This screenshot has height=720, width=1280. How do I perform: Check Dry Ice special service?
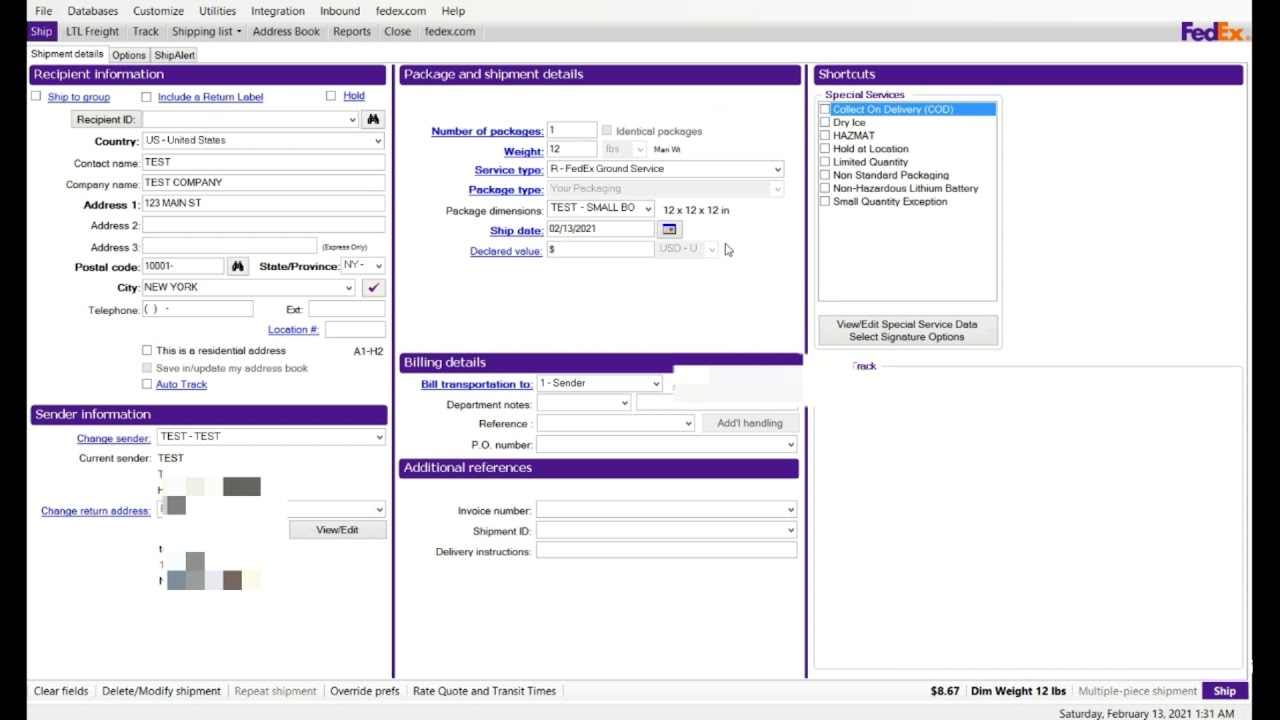[x=825, y=122]
